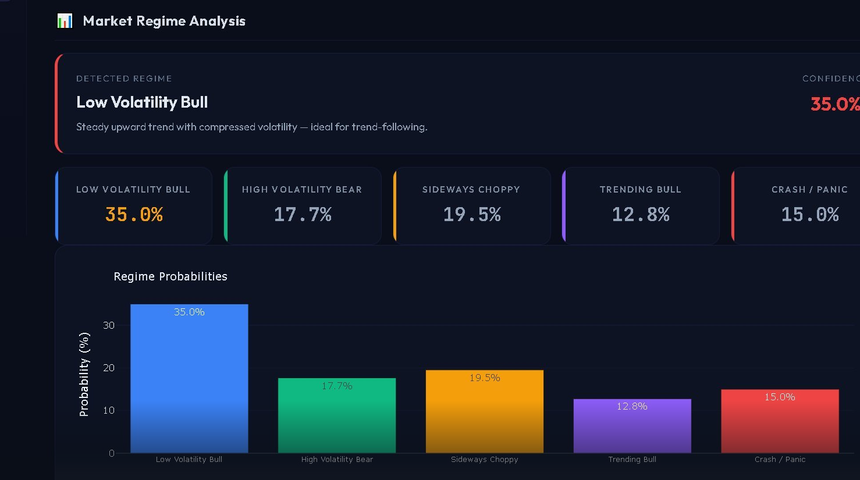This screenshot has width=860, height=480.
Task: Click the DETECTED REGIME label
Action: coord(124,78)
